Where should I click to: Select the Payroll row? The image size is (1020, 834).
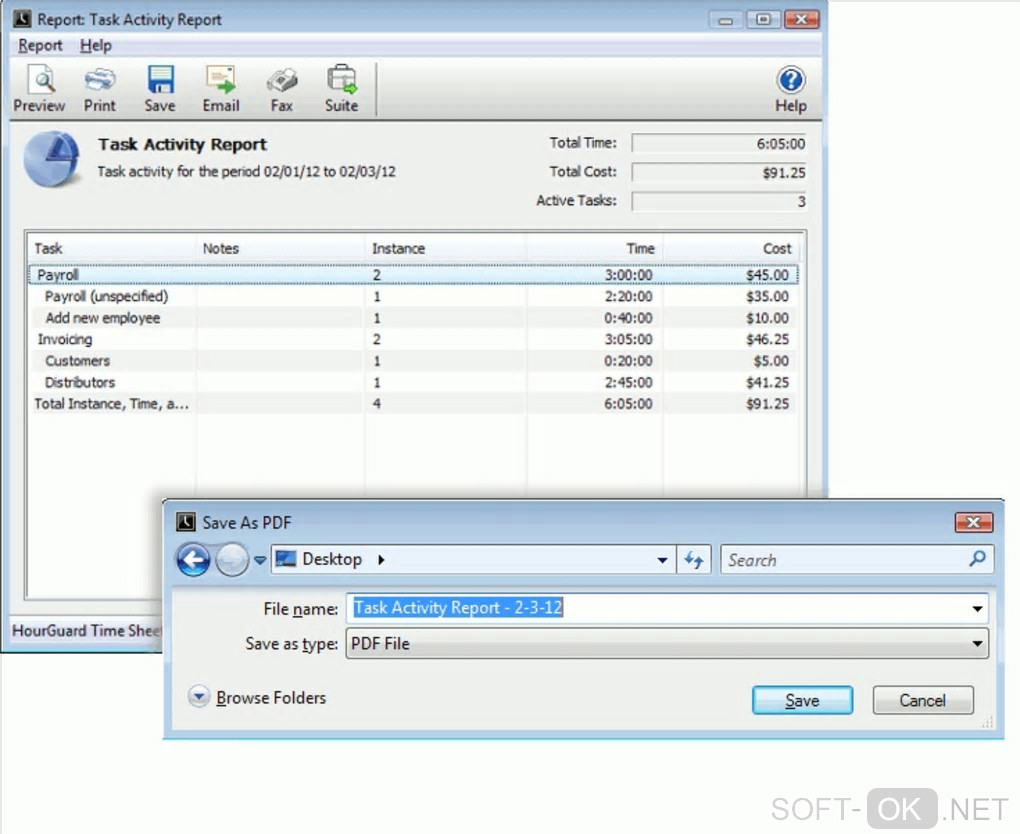pos(413,275)
